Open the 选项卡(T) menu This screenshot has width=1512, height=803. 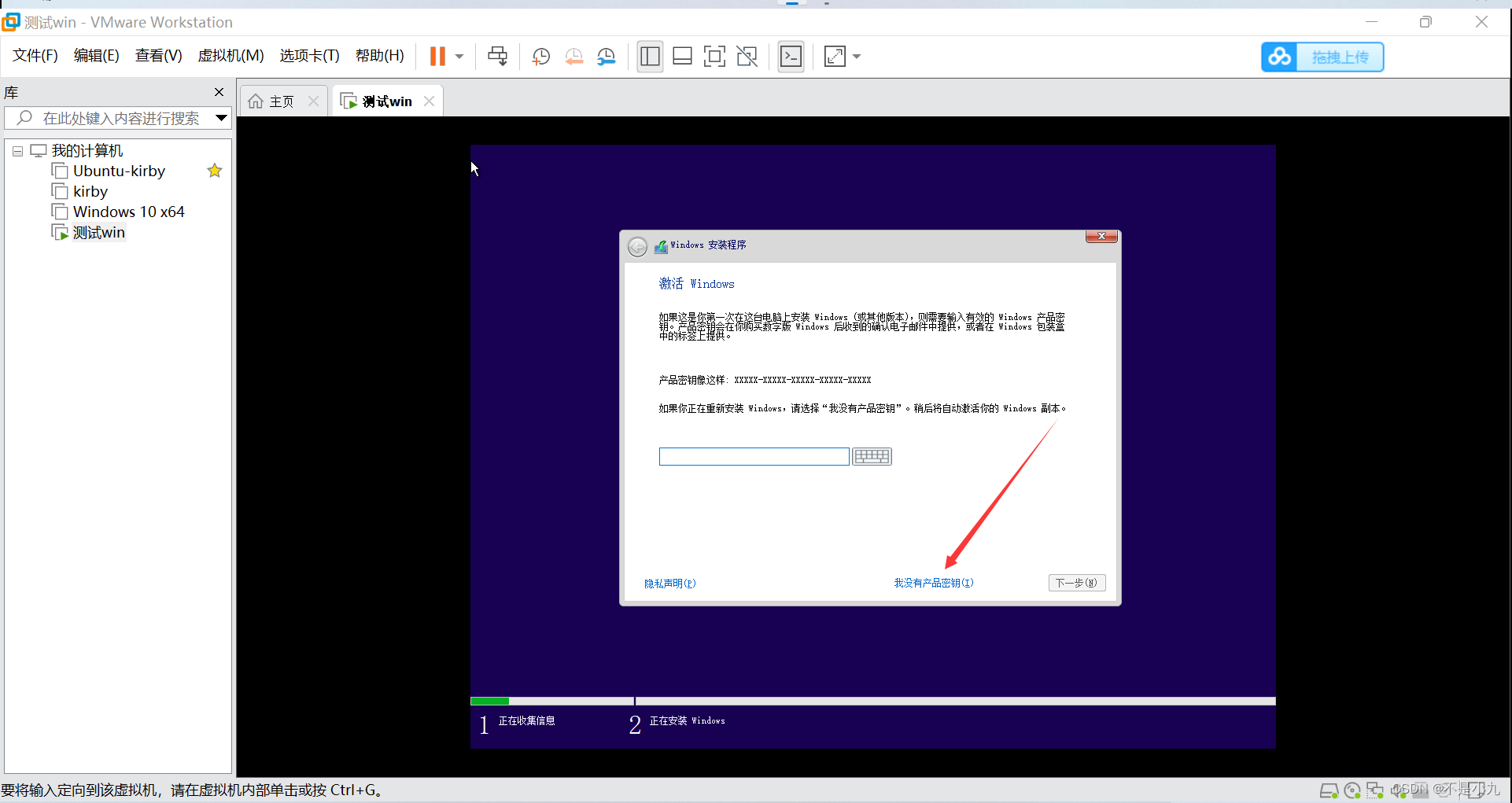(x=309, y=56)
